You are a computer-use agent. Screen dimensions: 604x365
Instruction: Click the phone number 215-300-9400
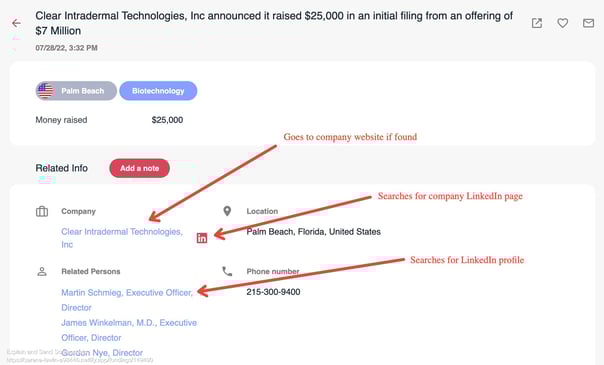point(273,292)
